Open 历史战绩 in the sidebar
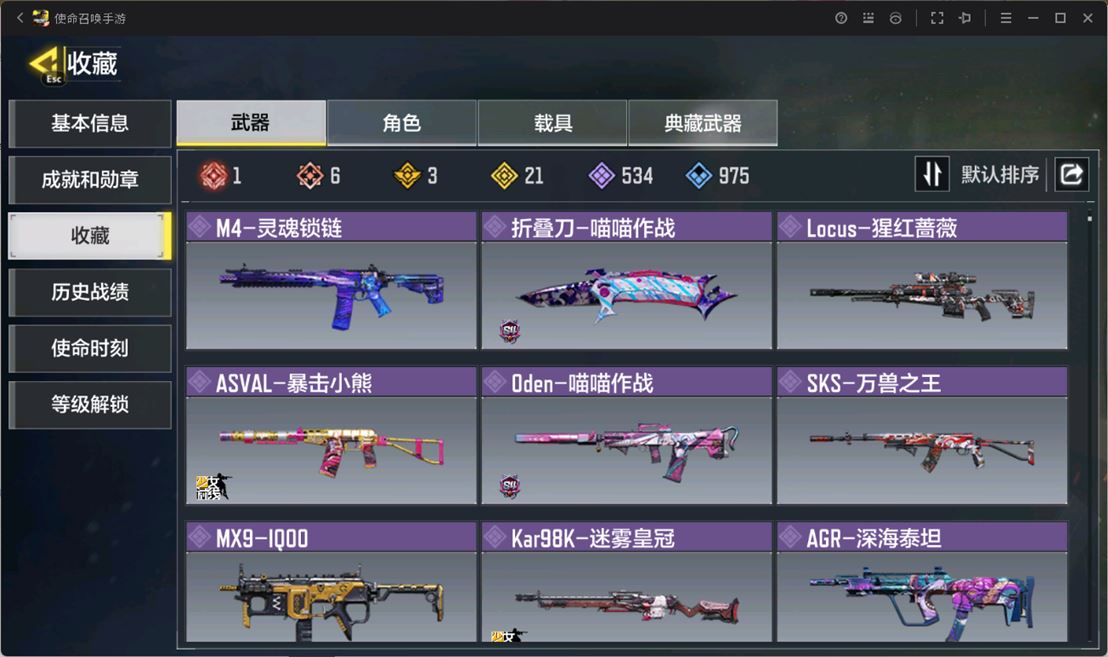1108x657 pixels. click(90, 292)
